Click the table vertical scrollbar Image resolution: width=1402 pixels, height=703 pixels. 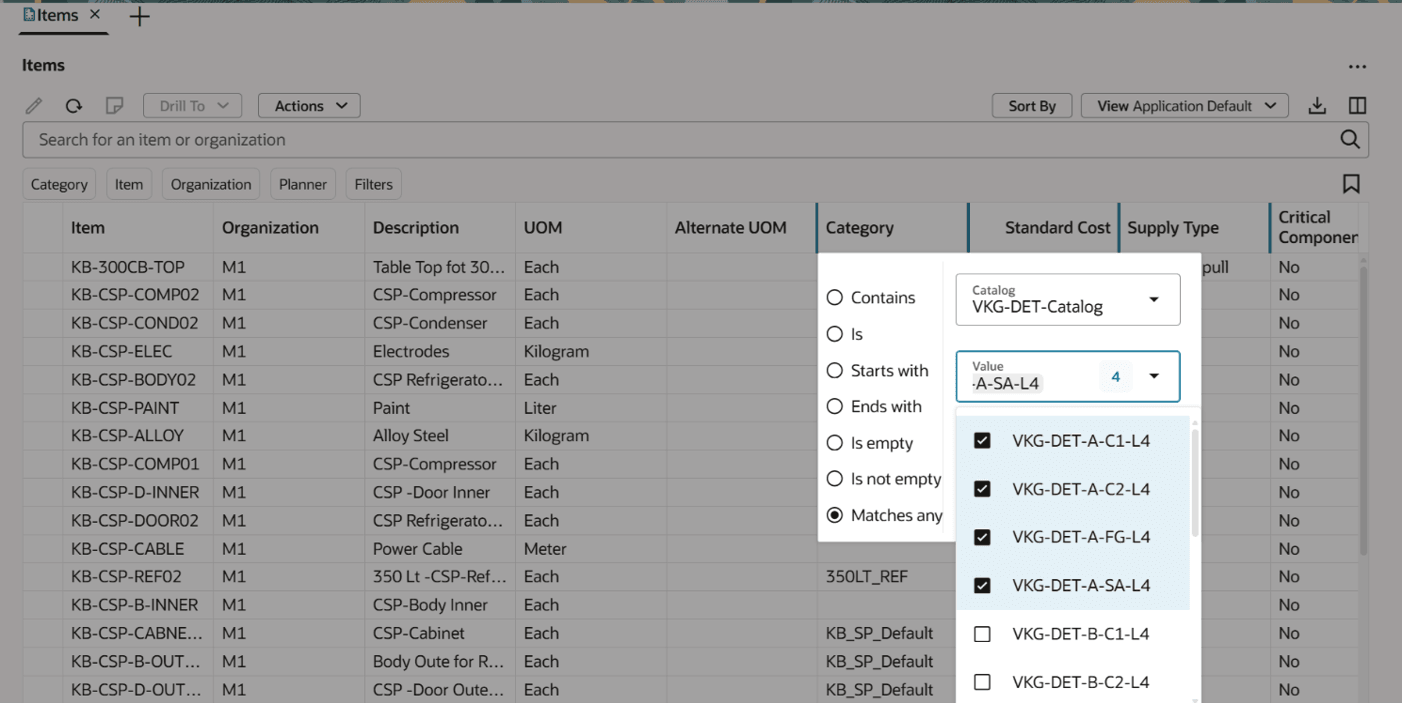point(1362,410)
